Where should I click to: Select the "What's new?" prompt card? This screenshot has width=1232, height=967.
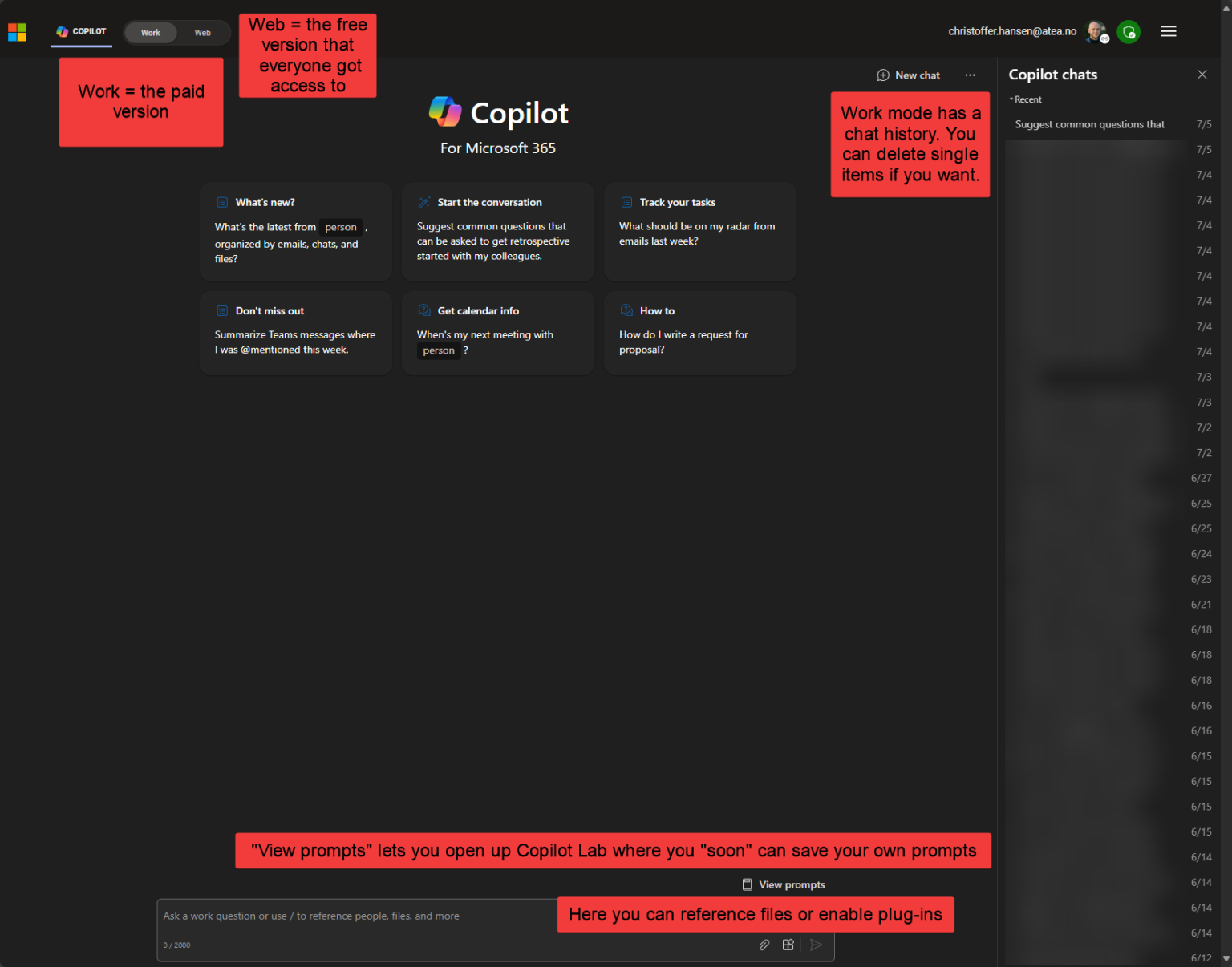pos(295,231)
